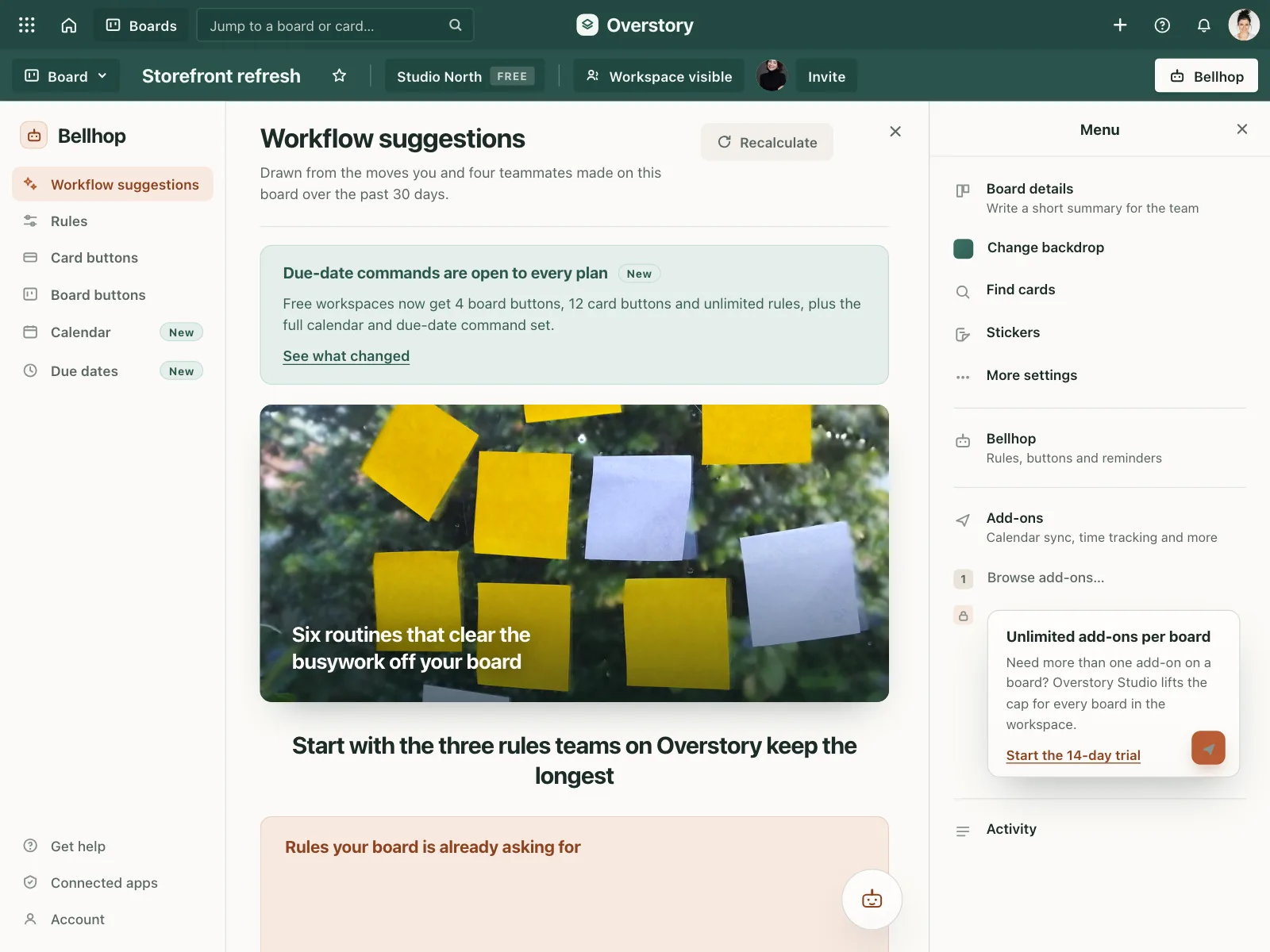Close the Menu panel

pyautogui.click(x=1242, y=129)
